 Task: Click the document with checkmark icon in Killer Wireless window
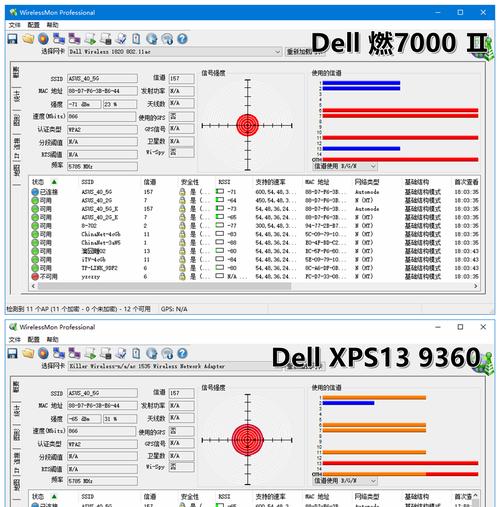(121, 353)
